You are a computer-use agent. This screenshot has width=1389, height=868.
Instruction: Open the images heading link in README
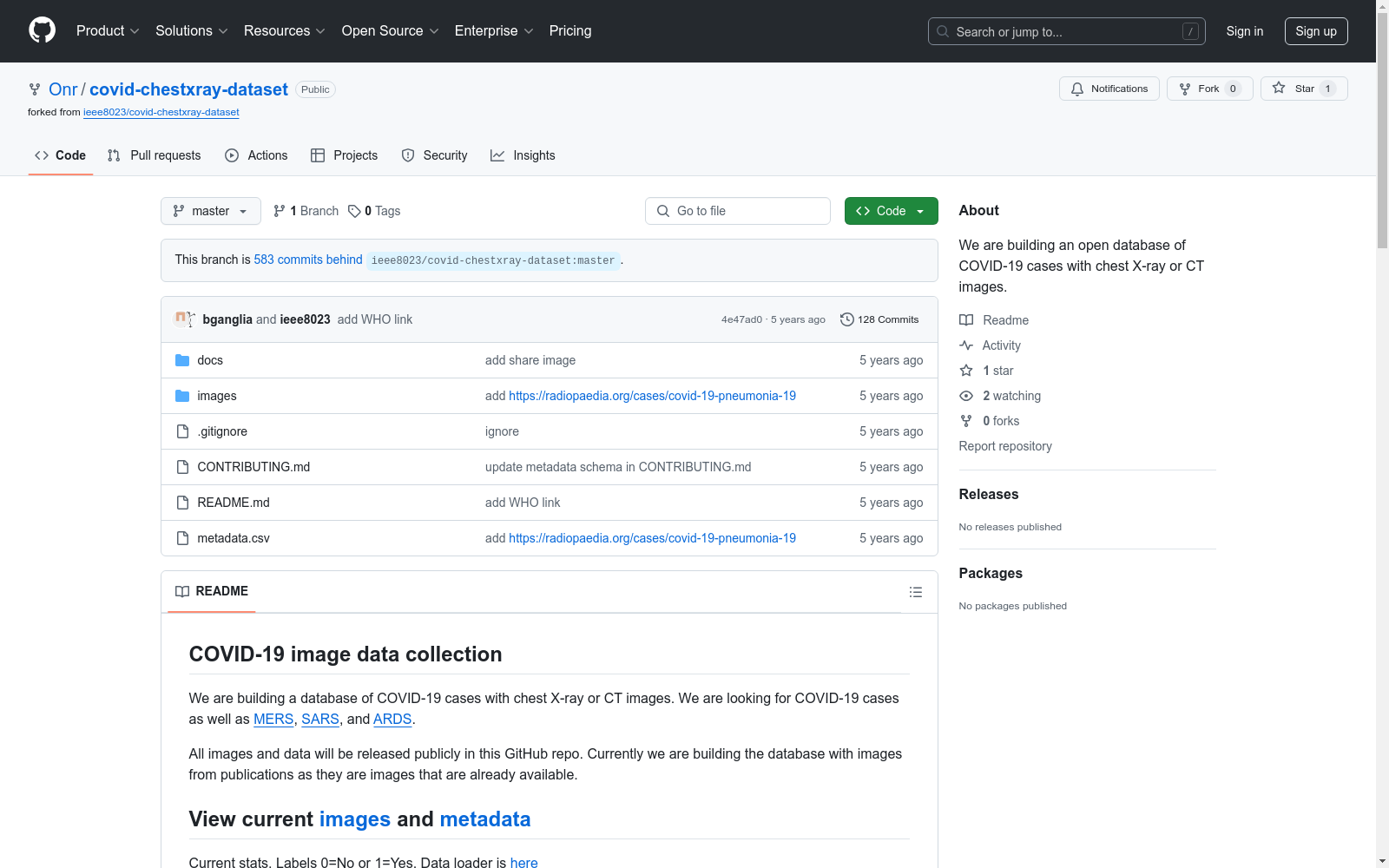pyautogui.click(x=355, y=819)
